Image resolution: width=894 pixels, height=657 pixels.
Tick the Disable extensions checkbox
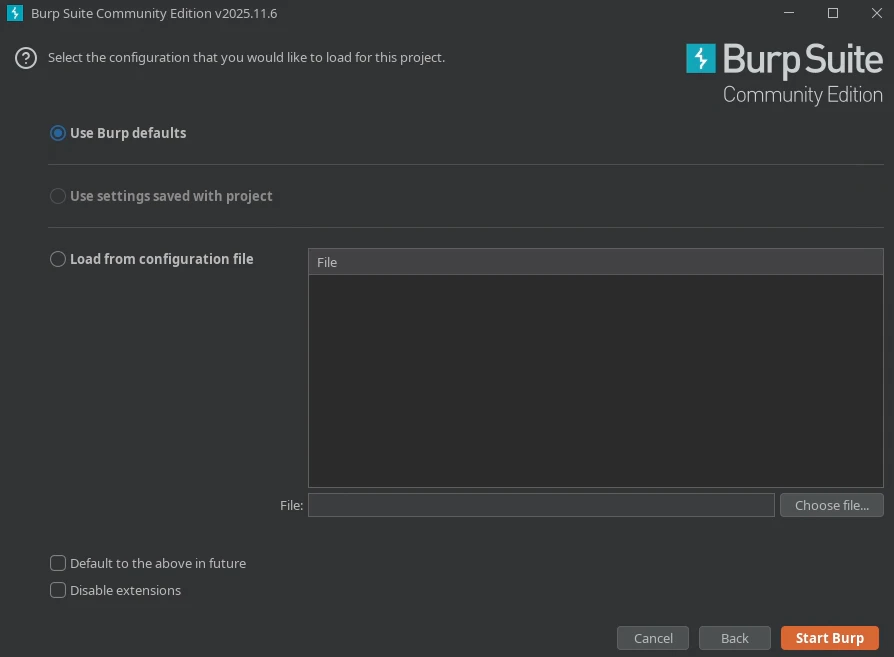pos(58,590)
